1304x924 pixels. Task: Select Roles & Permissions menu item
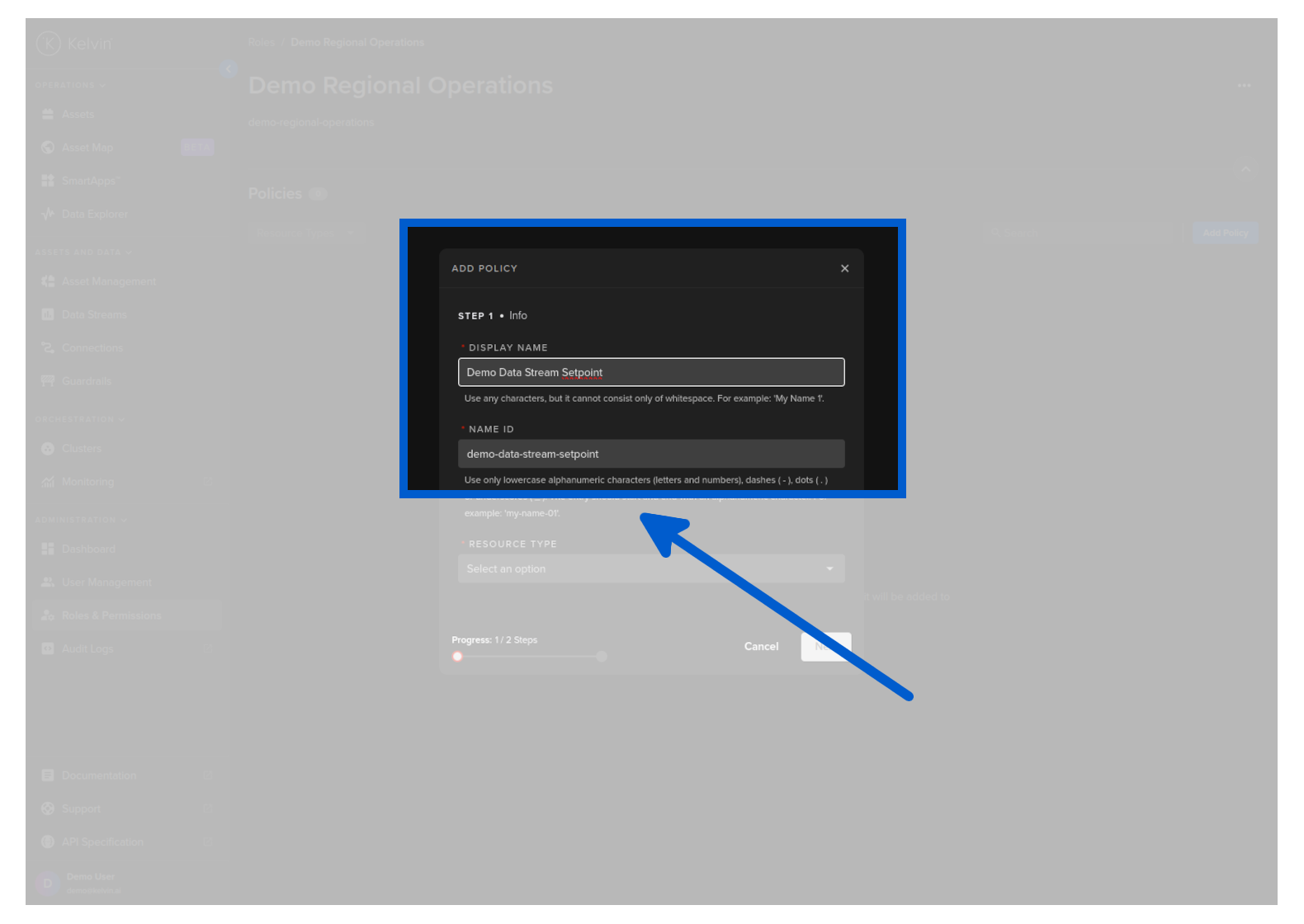tap(111, 615)
